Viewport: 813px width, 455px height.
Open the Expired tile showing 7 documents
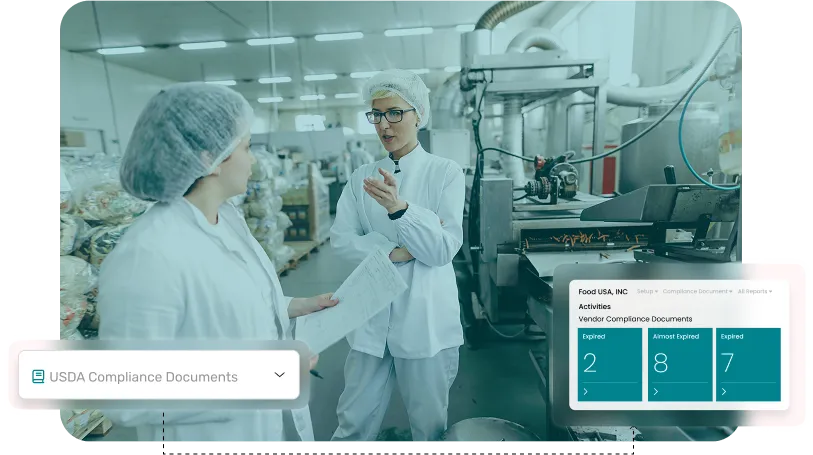(x=748, y=364)
